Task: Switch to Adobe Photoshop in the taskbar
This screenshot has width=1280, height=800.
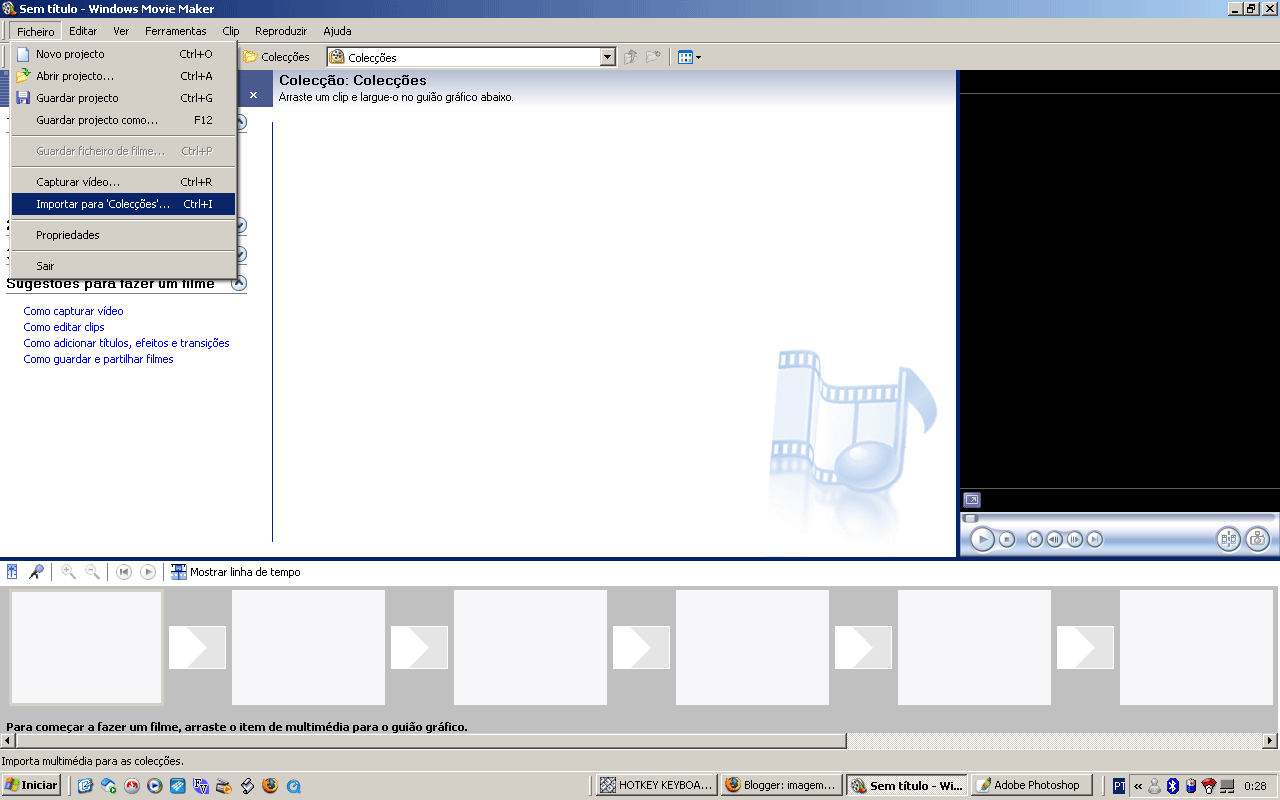Action: click(1032, 785)
